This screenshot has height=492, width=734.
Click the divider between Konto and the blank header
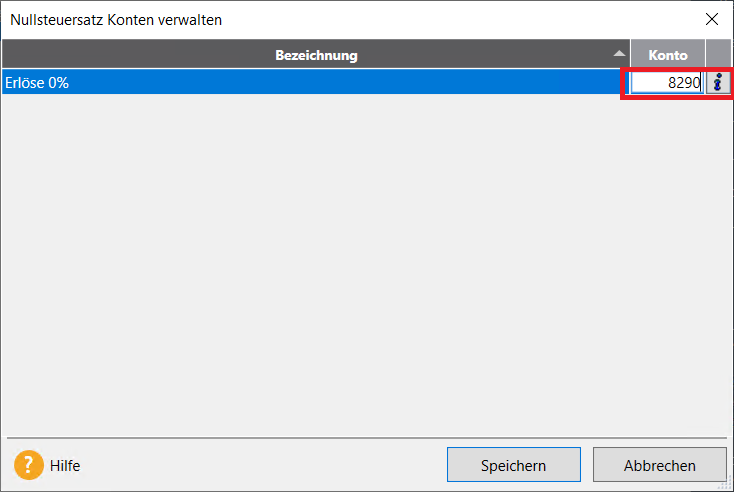[x=705, y=54]
